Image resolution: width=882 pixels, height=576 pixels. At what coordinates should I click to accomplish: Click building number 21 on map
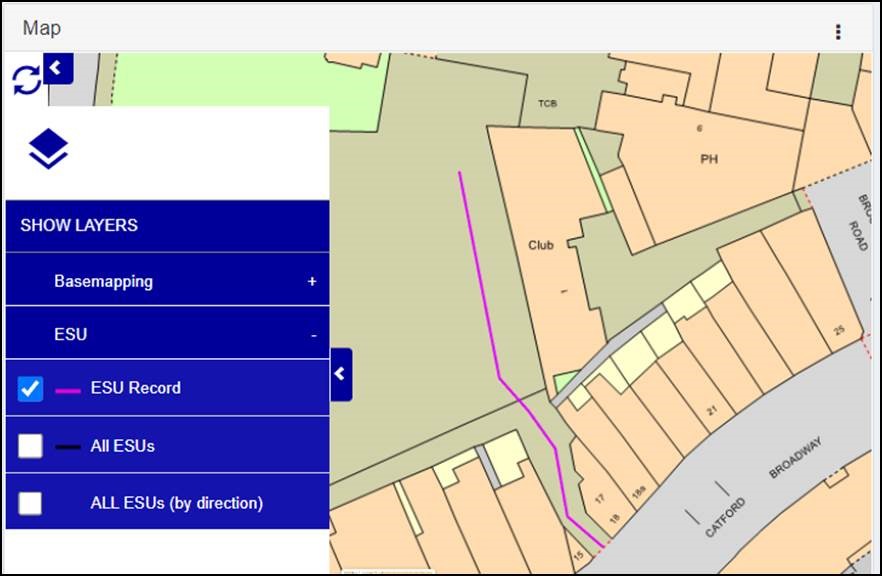tap(712, 411)
